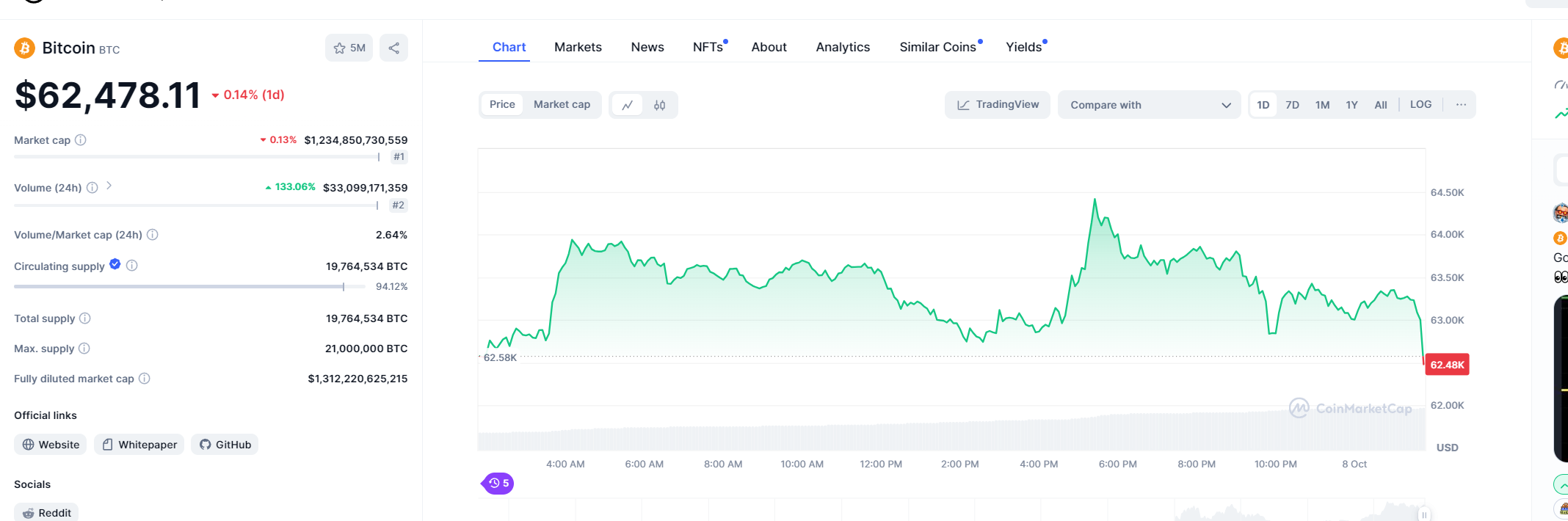Click the chart range slider handle

(x=1424, y=514)
